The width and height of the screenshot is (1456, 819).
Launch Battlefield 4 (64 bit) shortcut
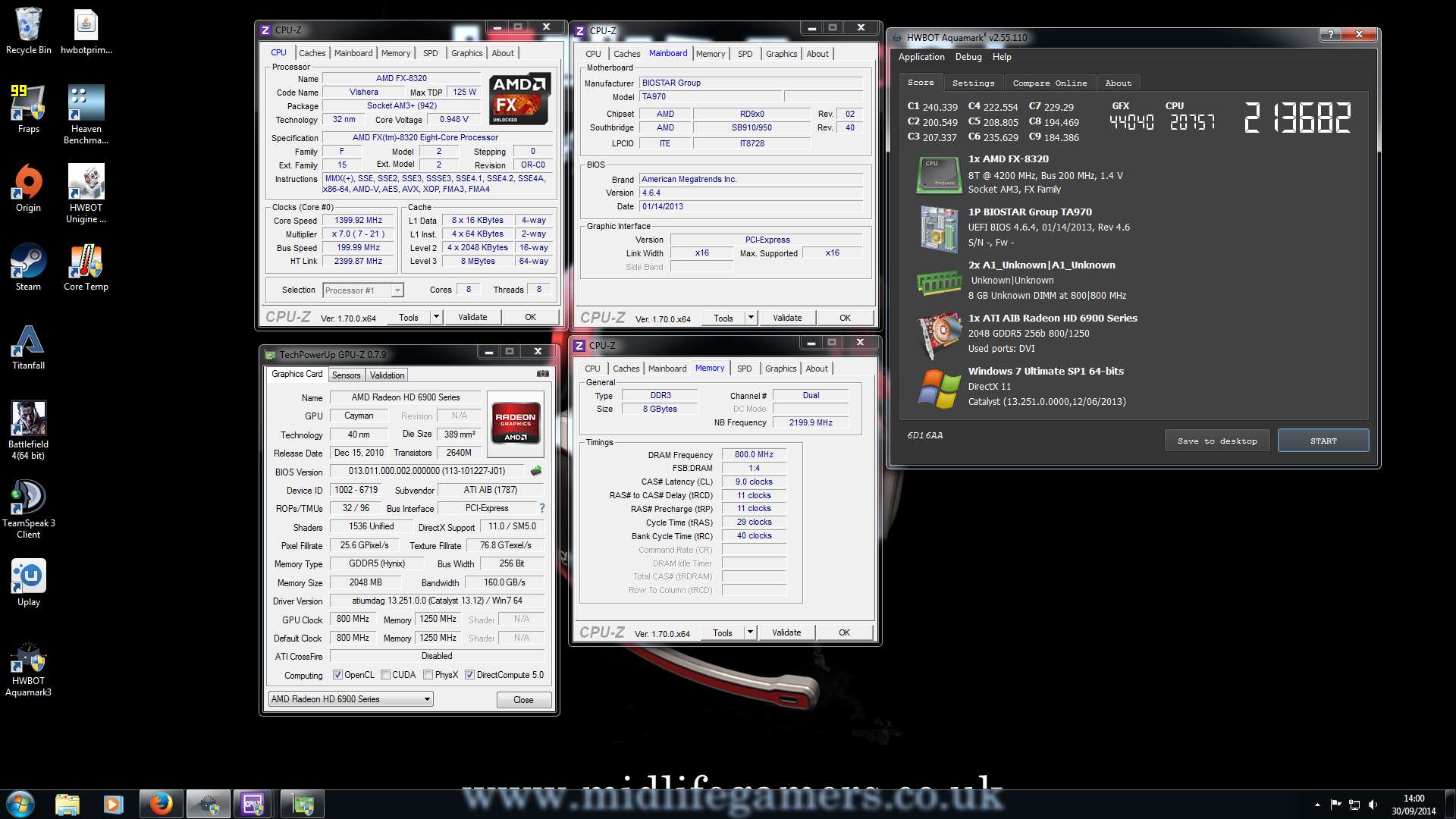pos(29,431)
